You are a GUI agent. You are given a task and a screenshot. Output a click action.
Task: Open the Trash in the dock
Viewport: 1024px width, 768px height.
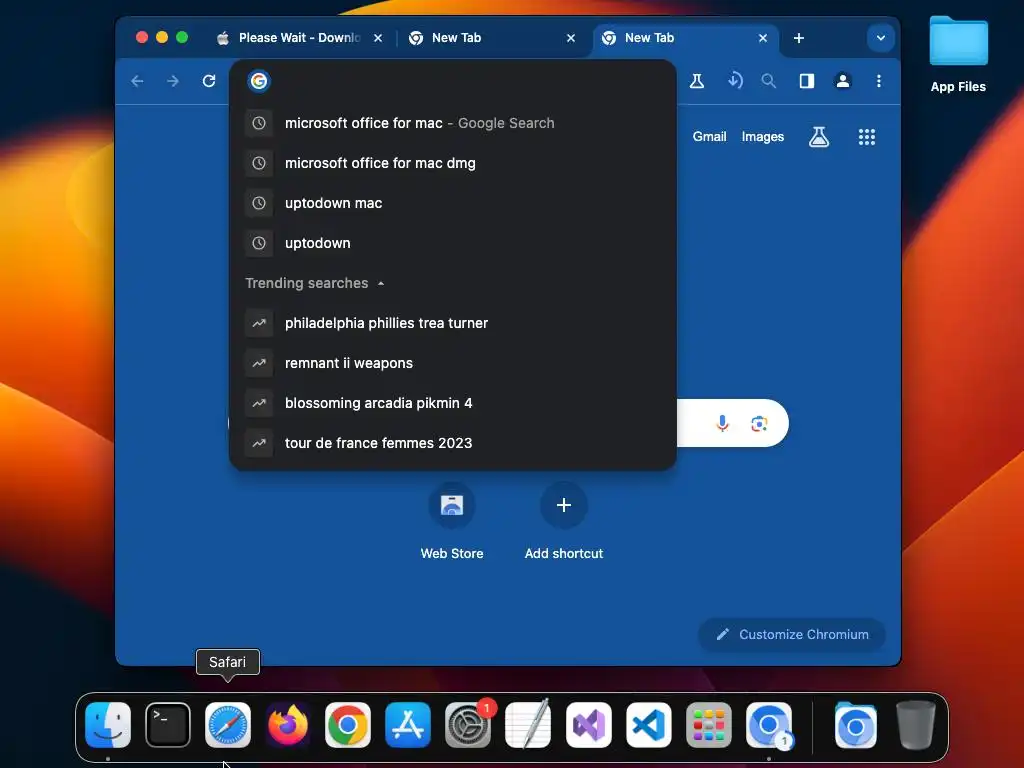click(x=916, y=725)
